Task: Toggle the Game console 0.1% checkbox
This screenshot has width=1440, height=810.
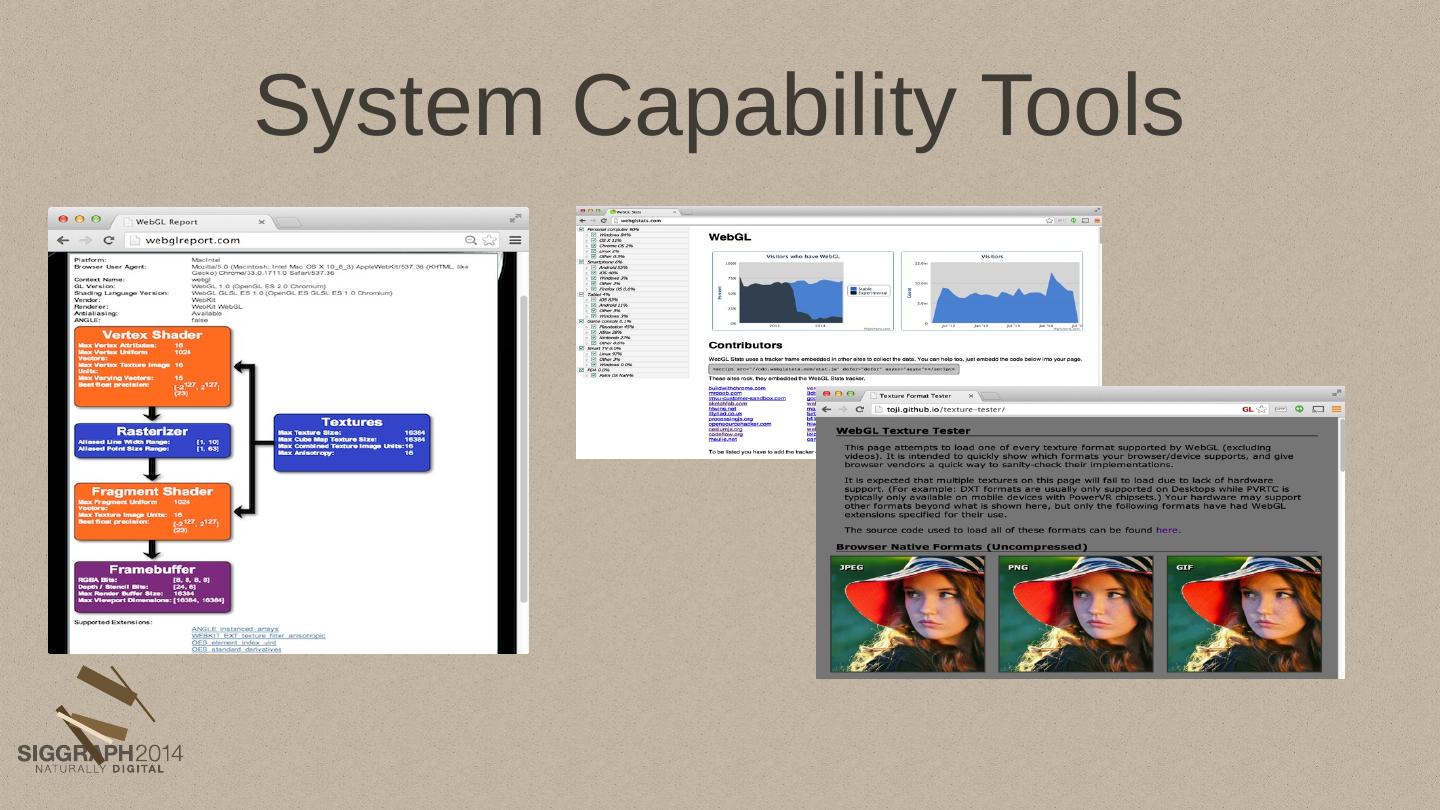Action: (x=582, y=321)
